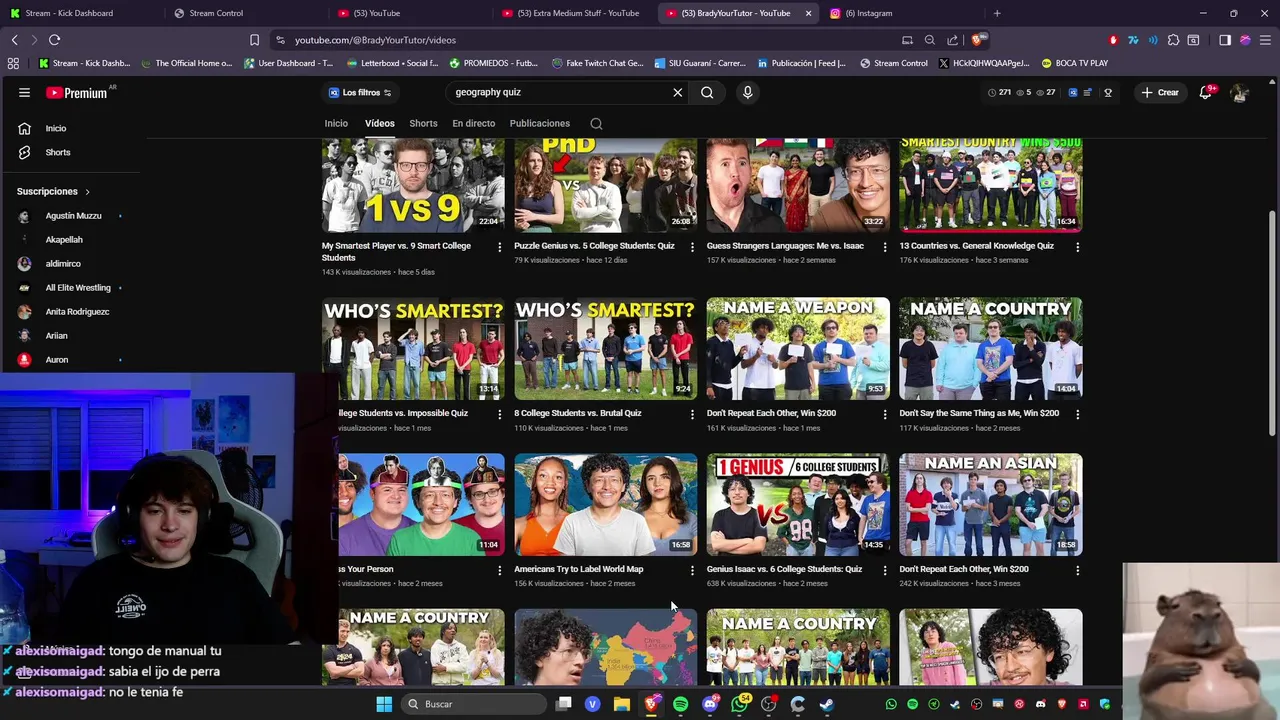Open a new browser tab
Image resolution: width=1280 pixels, height=720 pixels.
(997, 13)
